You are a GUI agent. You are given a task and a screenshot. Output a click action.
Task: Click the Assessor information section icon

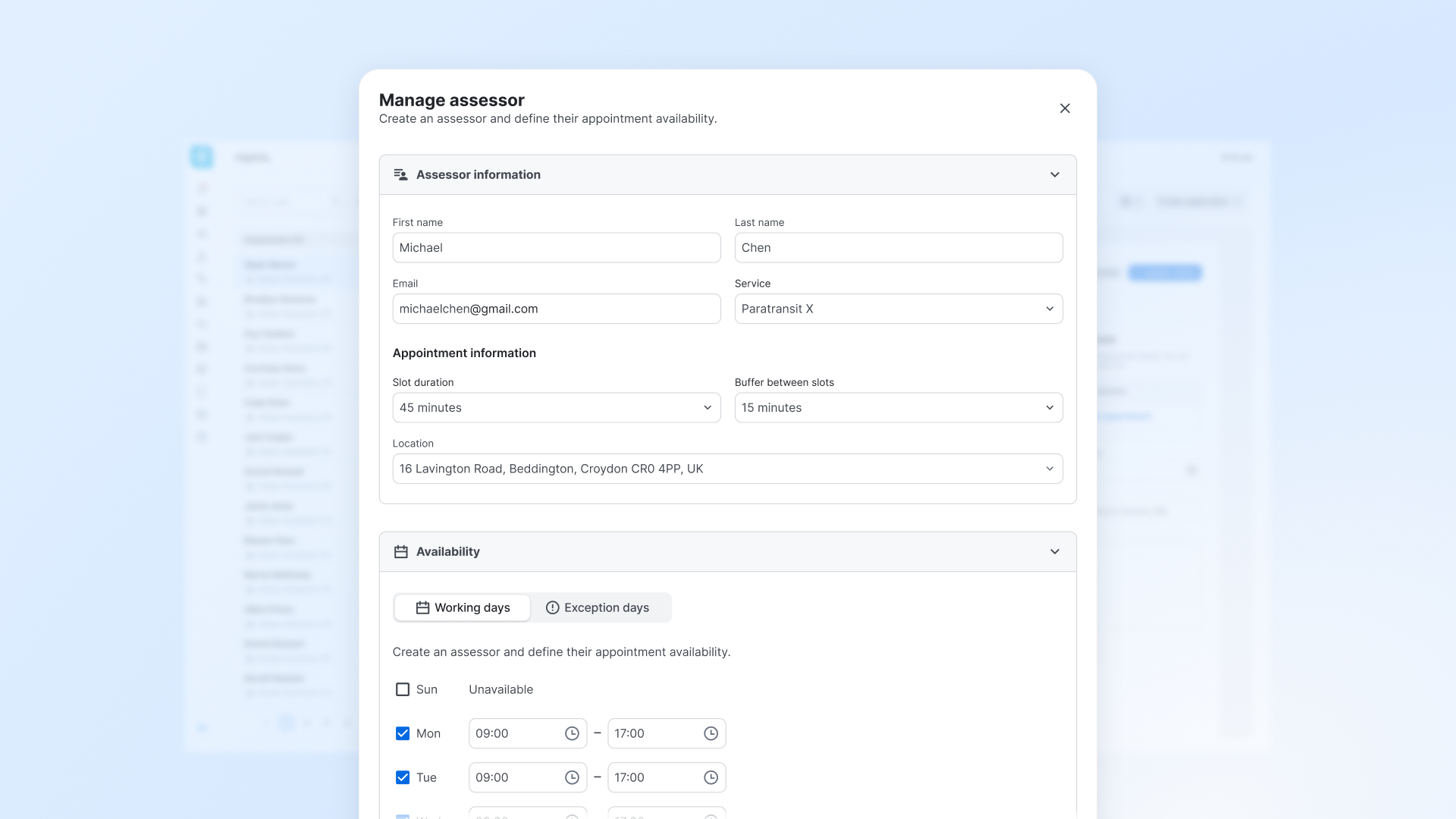tap(400, 174)
